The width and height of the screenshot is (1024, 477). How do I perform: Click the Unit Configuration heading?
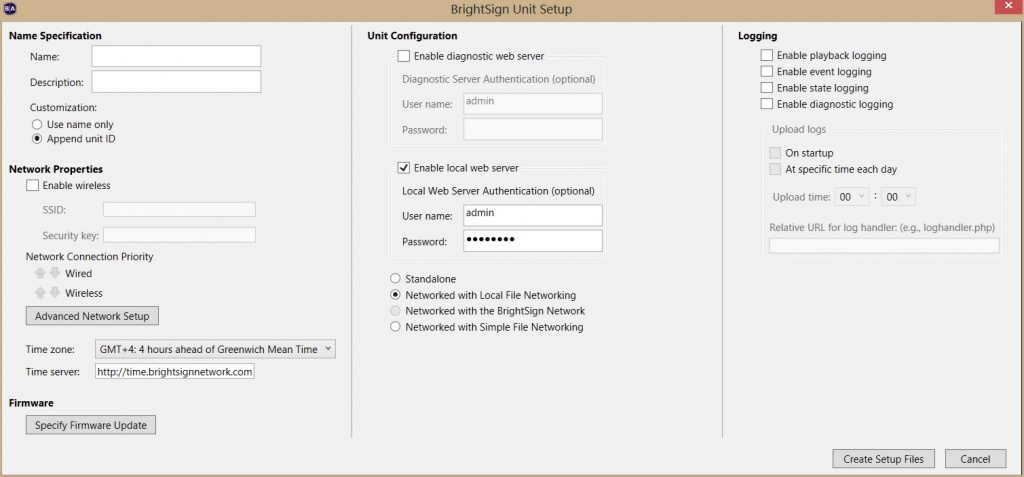(412, 36)
